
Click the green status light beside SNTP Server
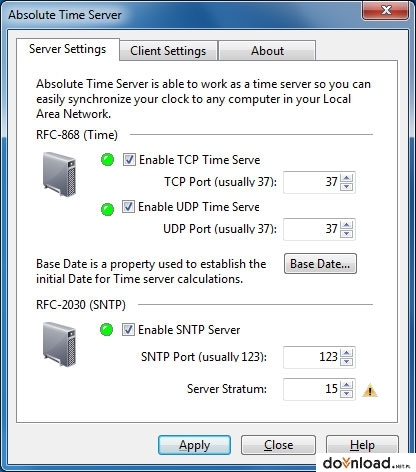107,330
